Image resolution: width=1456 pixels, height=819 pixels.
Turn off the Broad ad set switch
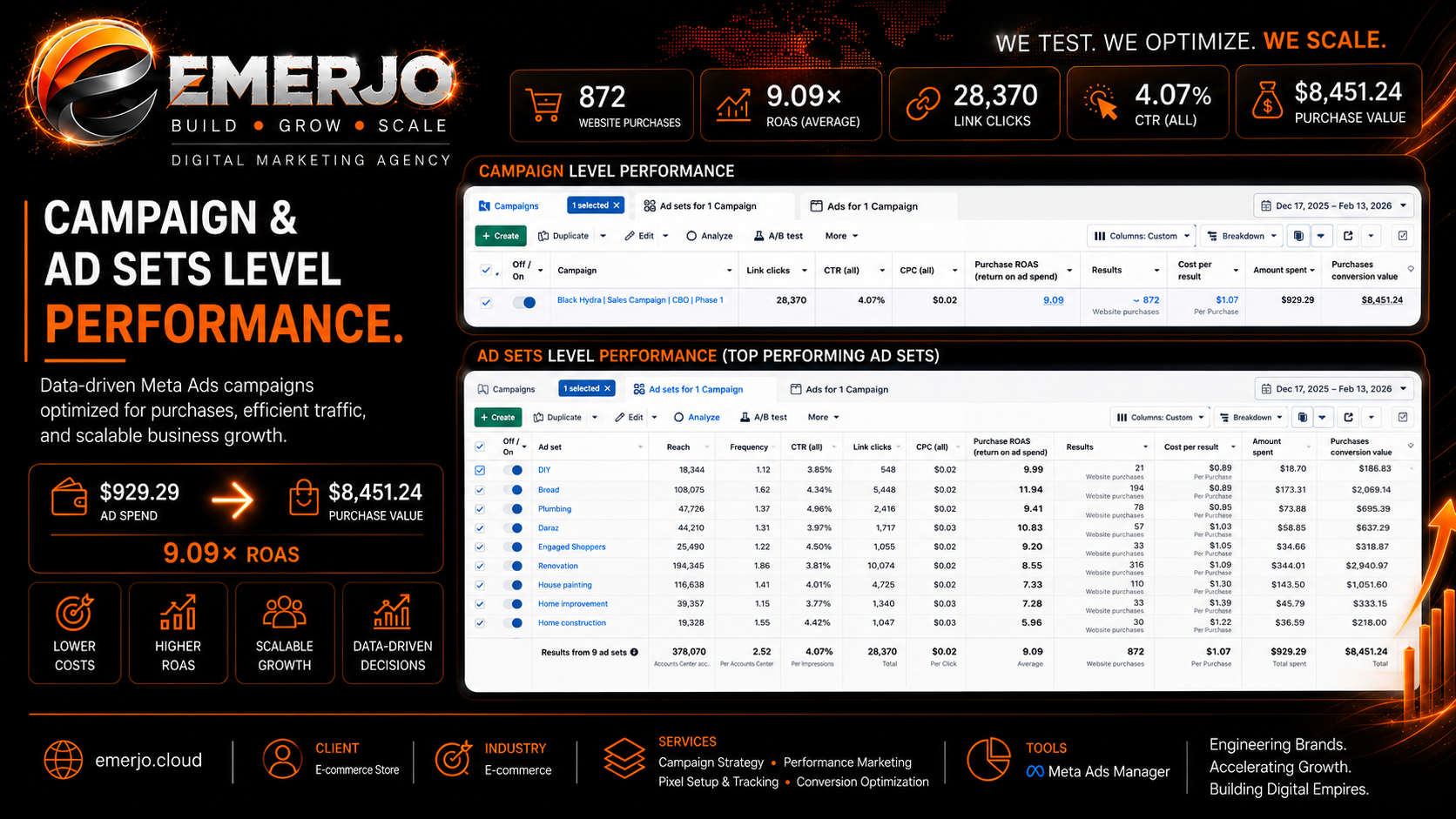pos(513,490)
